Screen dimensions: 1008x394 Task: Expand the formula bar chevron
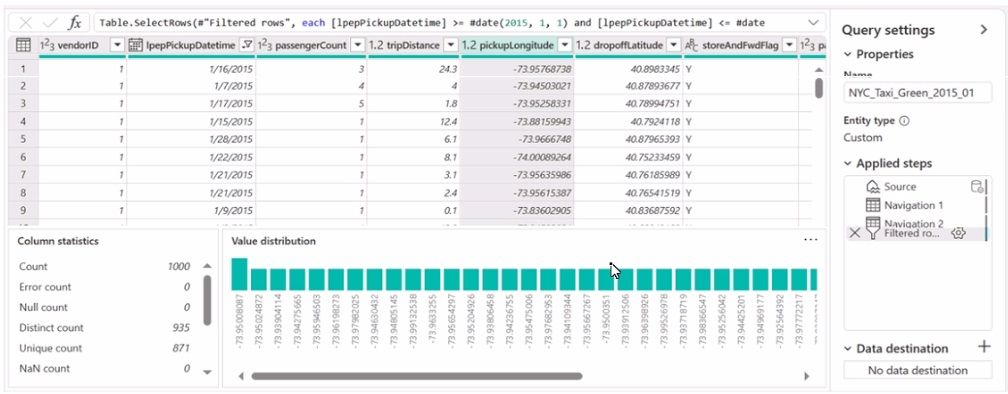[x=814, y=22]
